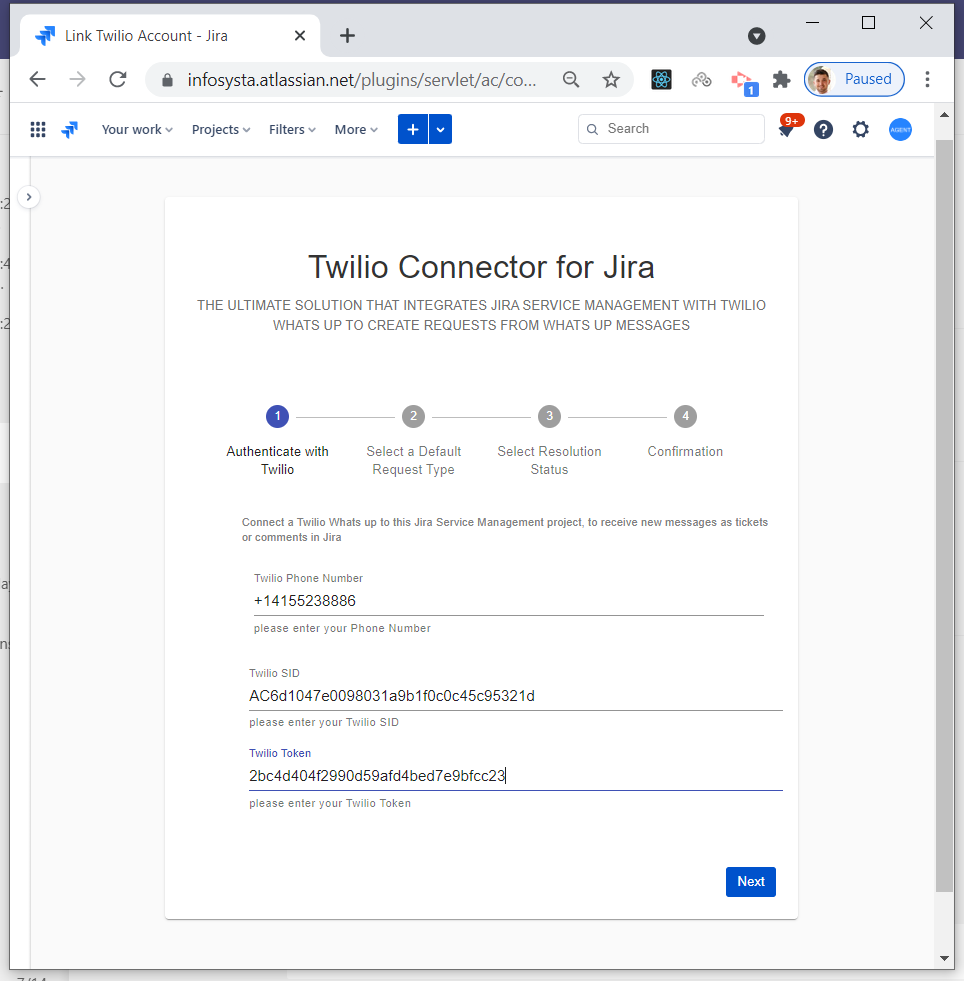Open the Extensions puzzle piece menu
964x981 pixels.
click(781, 79)
